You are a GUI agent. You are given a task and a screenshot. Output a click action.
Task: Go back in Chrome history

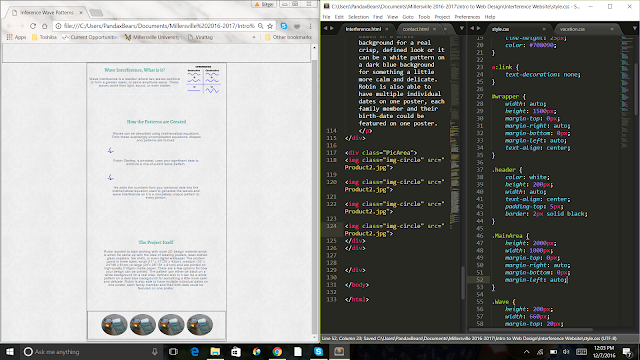pos(10,26)
